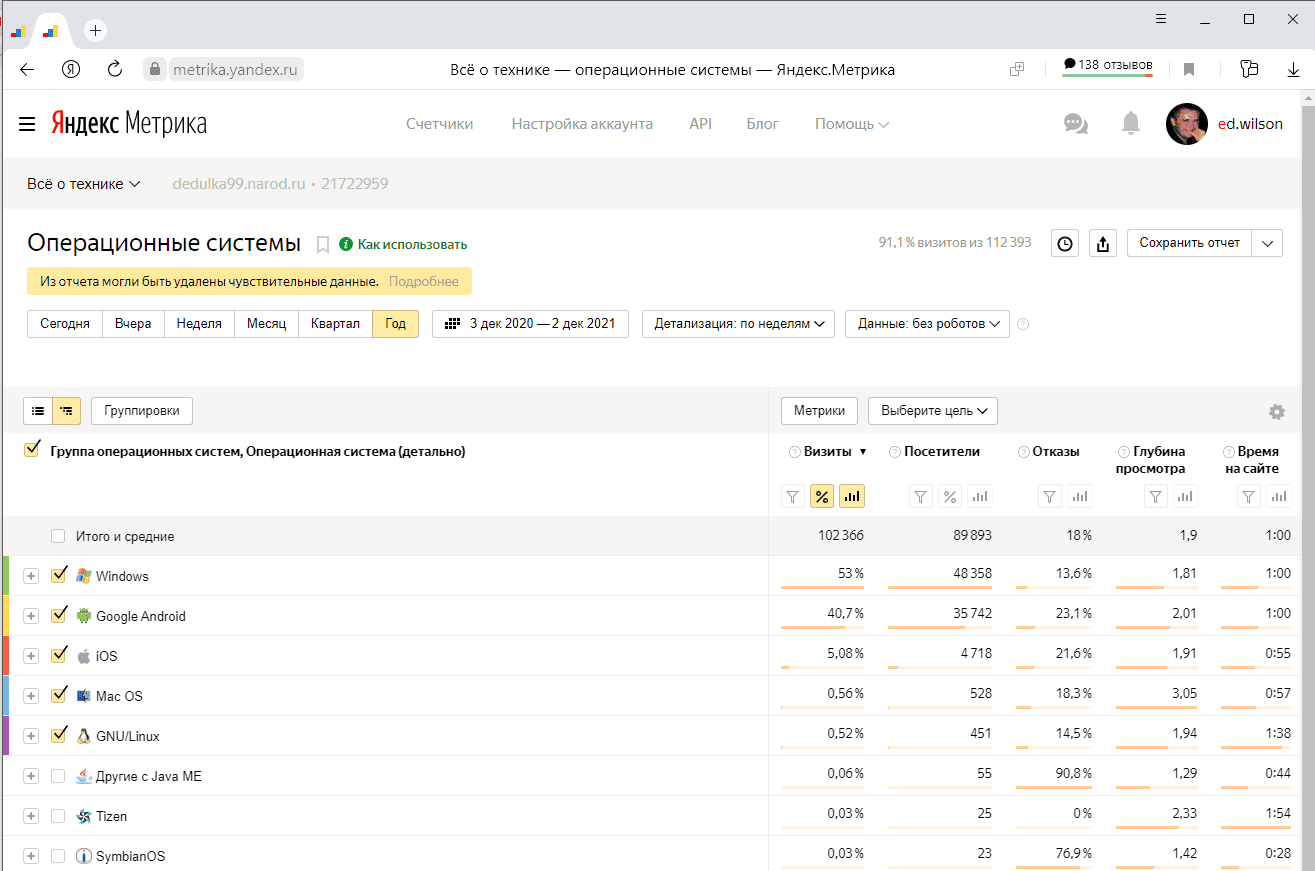Open browser downloads icon

click(x=1292, y=69)
